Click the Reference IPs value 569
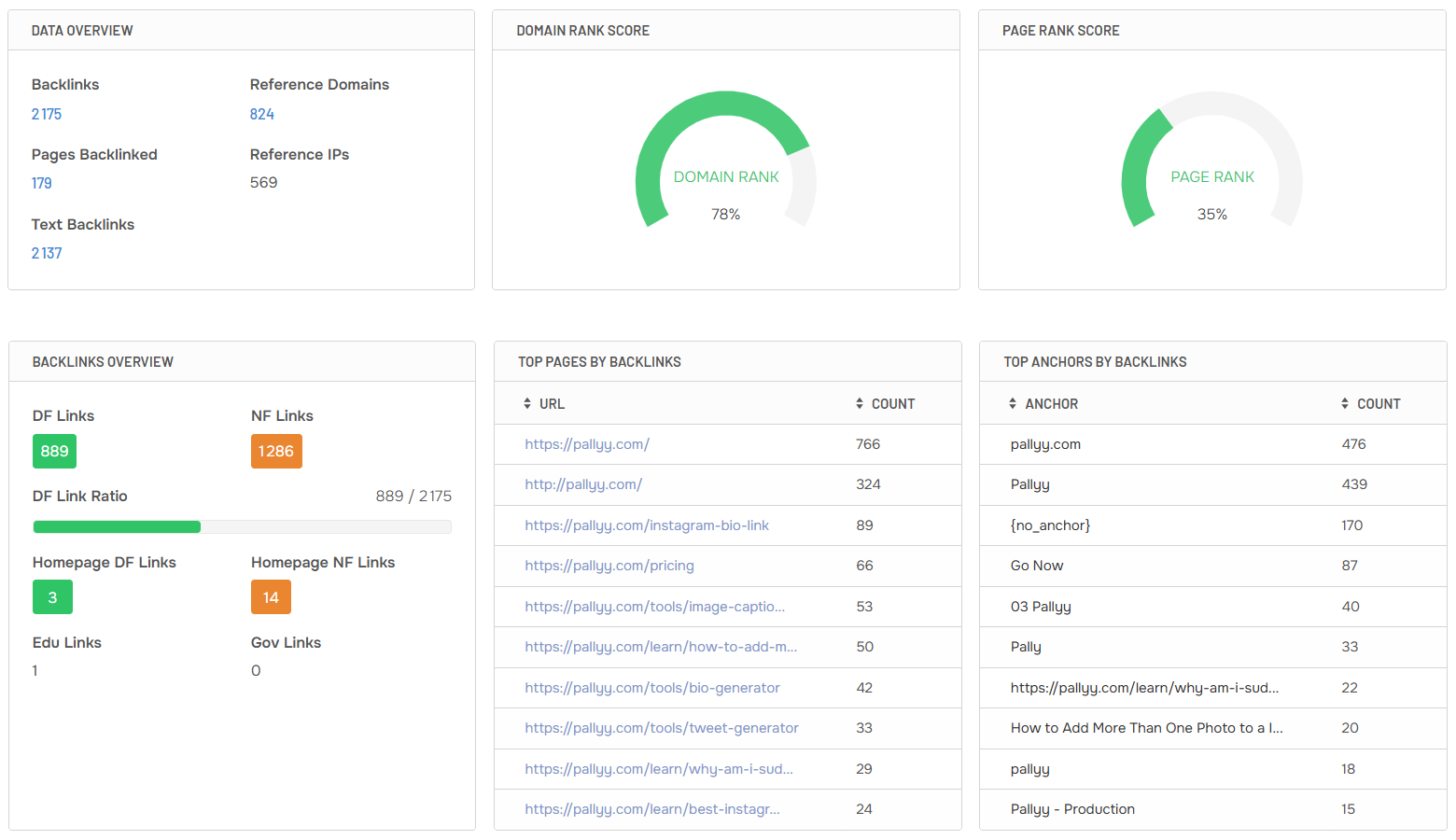Image resolution: width=1456 pixels, height=840 pixels. pyautogui.click(x=264, y=183)
